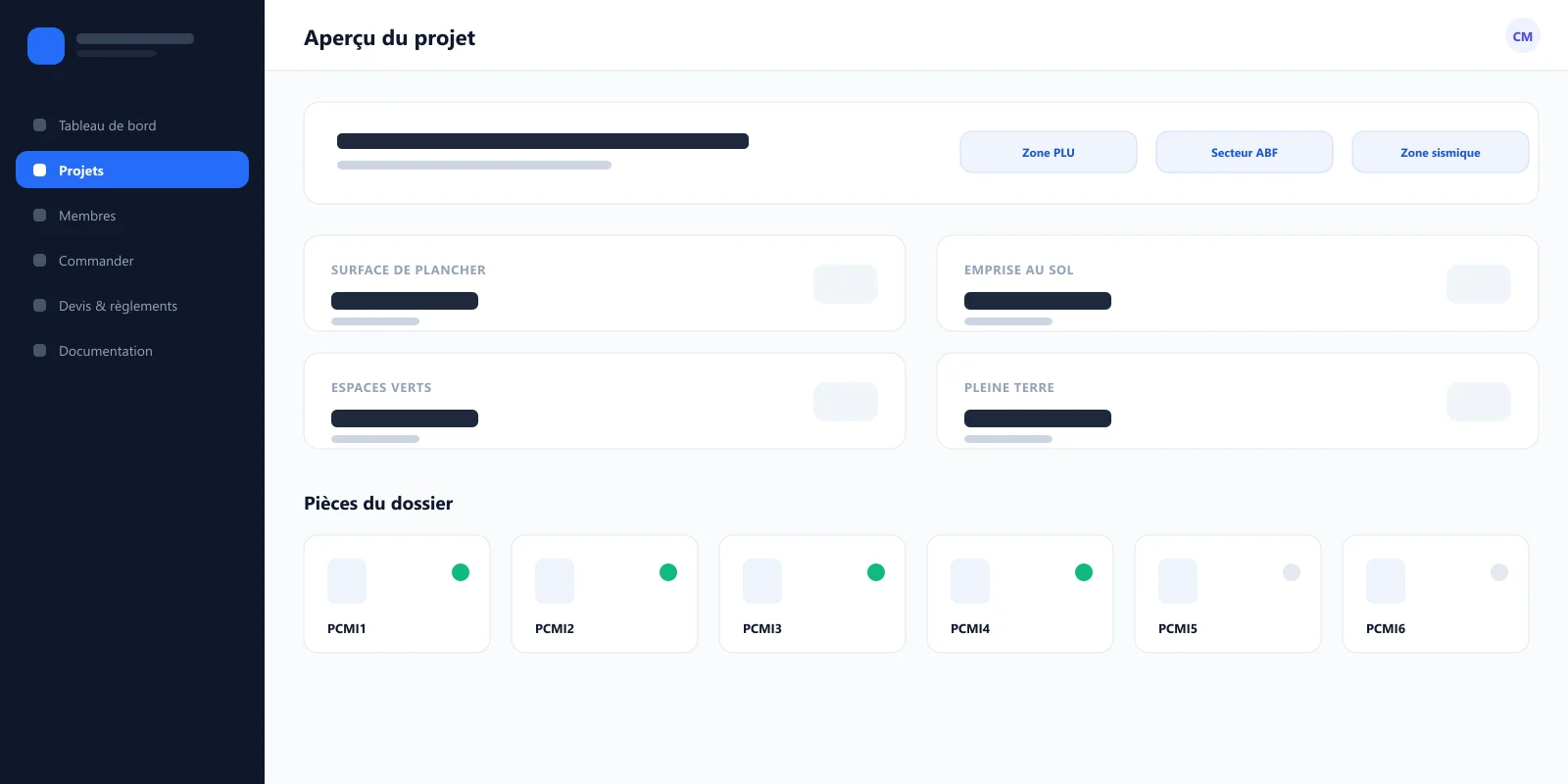
Task: Click the EMPRISE AU SOL label
Action: point(1019,270)
